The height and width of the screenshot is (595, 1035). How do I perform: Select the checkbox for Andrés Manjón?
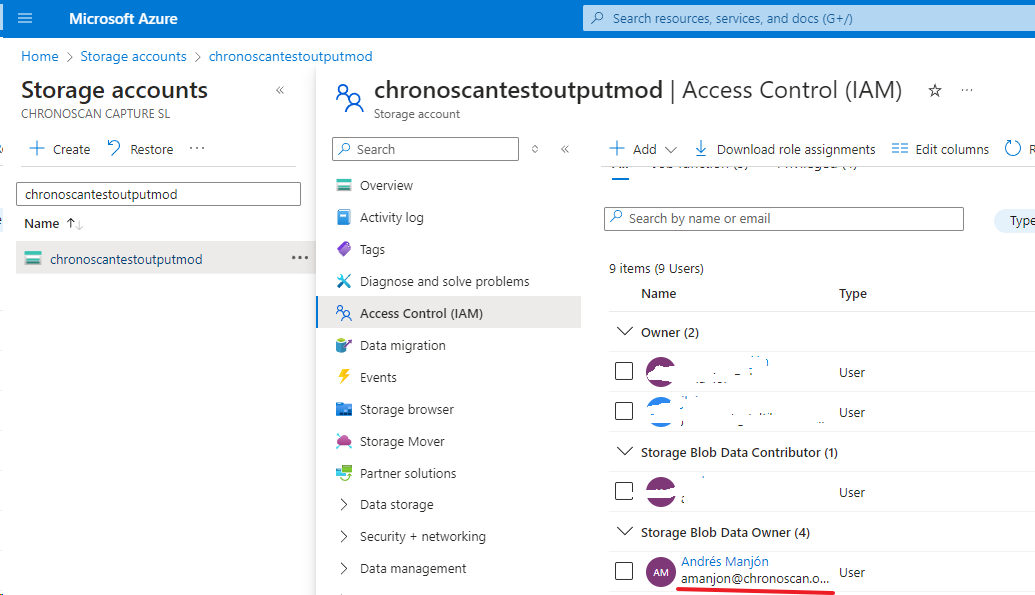pos(624,571)
